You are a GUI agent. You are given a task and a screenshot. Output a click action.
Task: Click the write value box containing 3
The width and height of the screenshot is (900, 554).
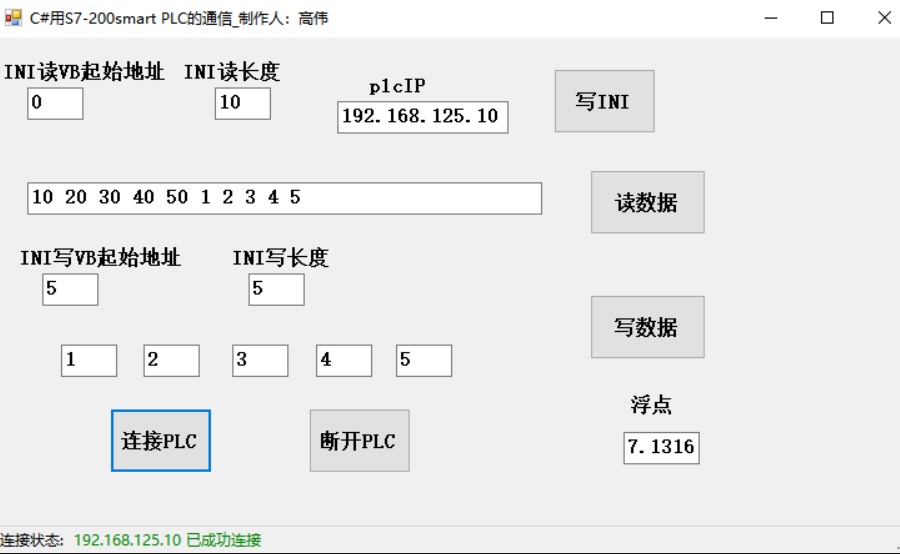(x=260, y=360)
